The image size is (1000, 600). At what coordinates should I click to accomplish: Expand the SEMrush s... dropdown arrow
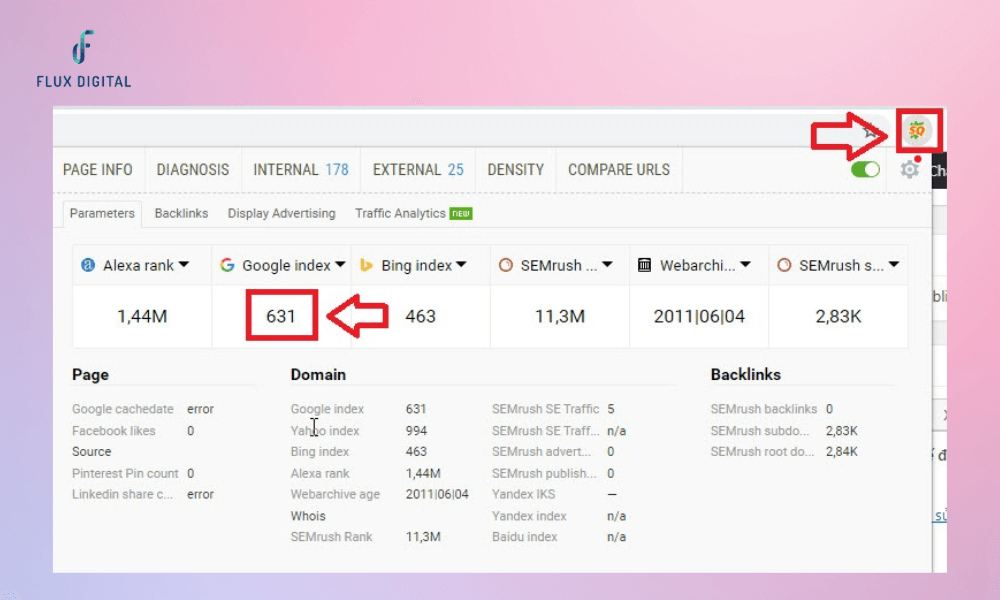[893, 264]
